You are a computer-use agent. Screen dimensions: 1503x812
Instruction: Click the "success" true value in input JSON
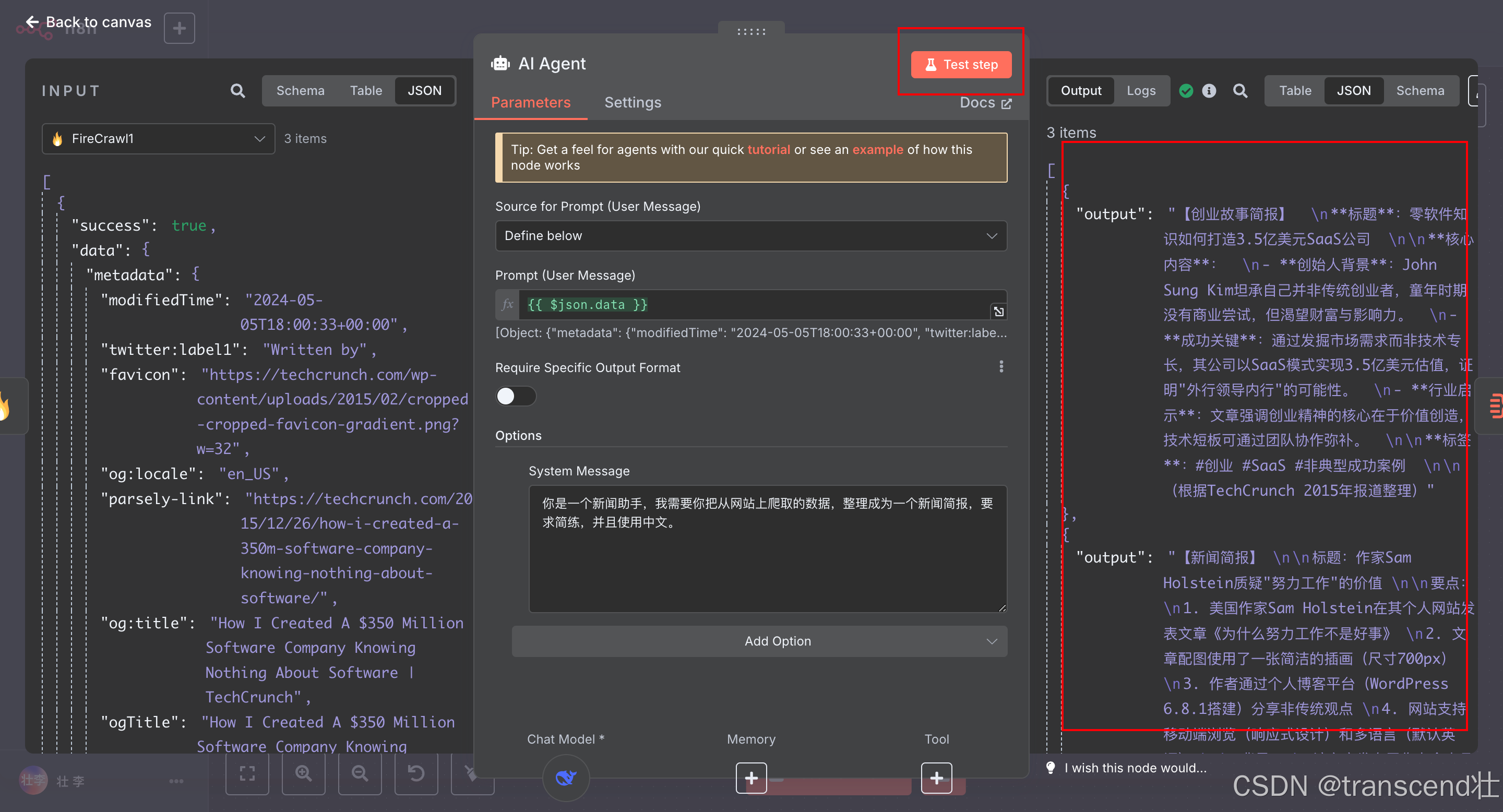tap(188, 226)
